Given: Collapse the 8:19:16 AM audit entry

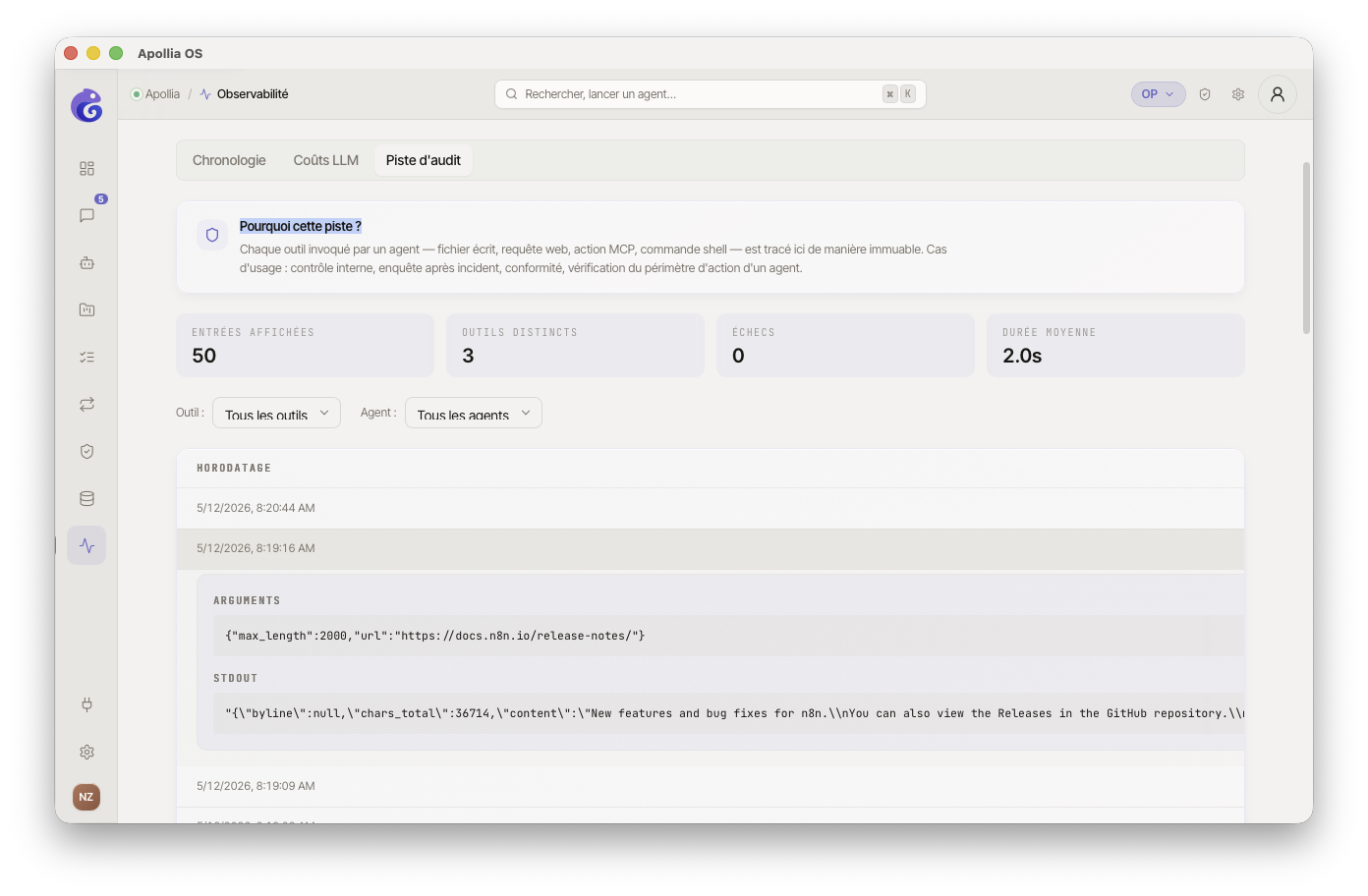Looking at the screenshot, I should [x=710, y=548].
